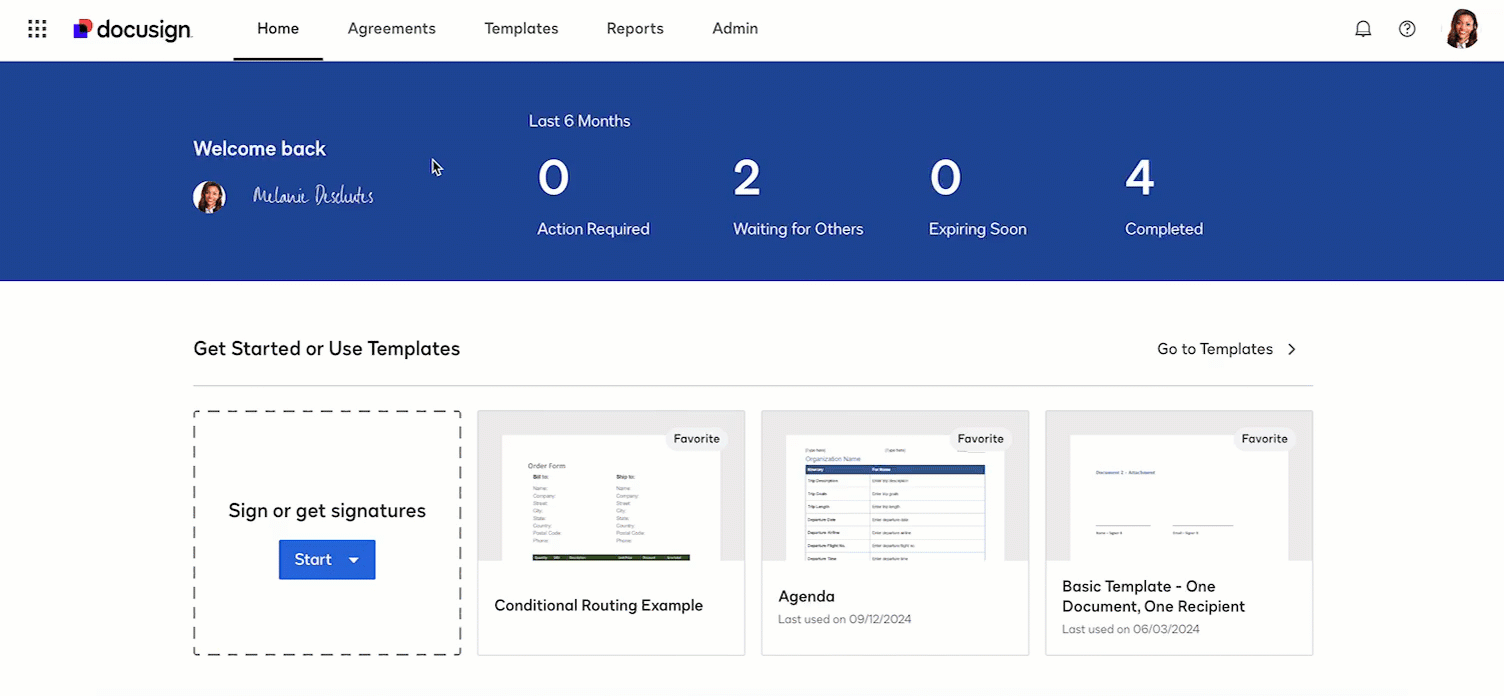Screen dimensions: 1504x696
Task: Open the Templates tab
Action: (521, 29)
